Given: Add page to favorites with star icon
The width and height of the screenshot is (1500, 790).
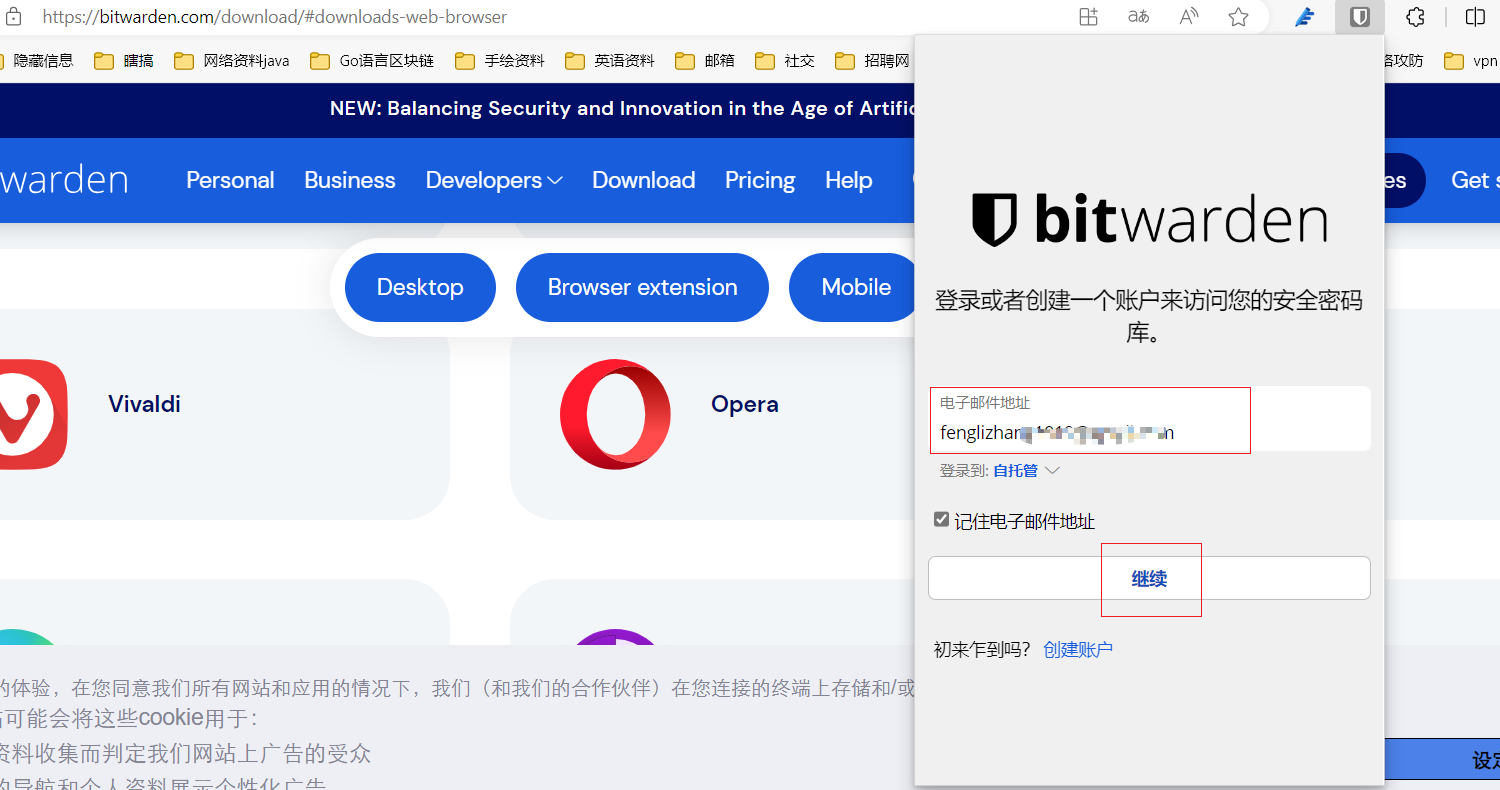Looking at the screenshot, I should point(1238,17).
